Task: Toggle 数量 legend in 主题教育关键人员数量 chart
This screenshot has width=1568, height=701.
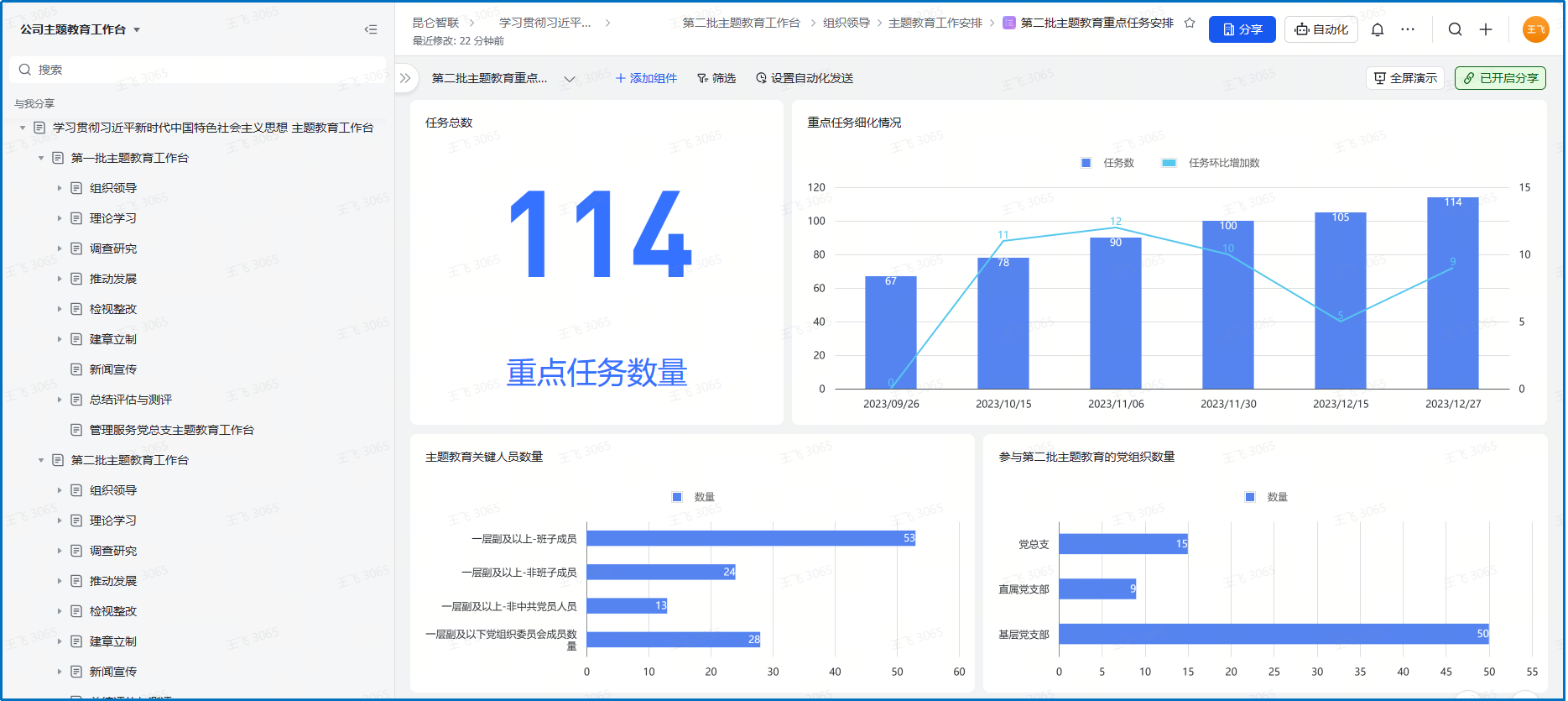Action: click(677, 497)
